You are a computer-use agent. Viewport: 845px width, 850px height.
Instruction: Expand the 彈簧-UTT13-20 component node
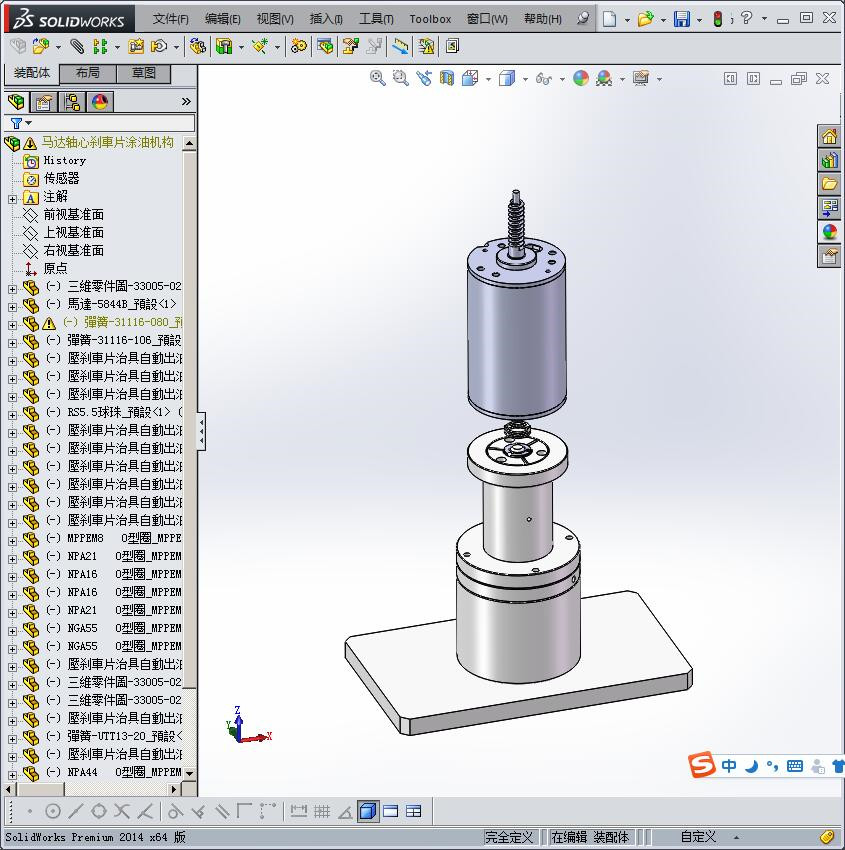(x=12, y=739)
